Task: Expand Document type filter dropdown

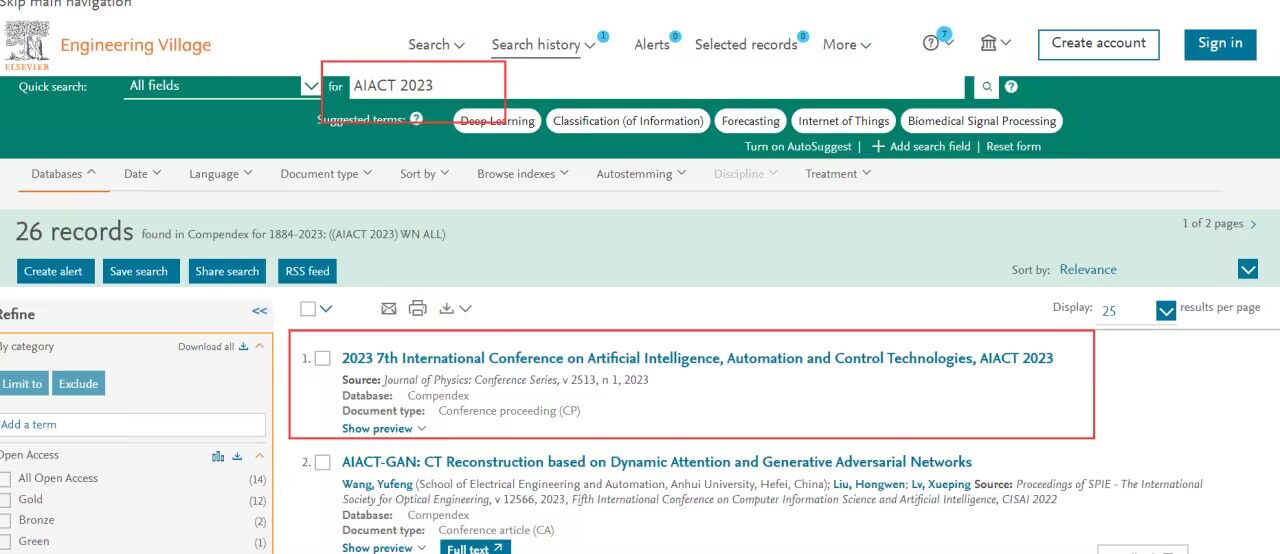Action: tap(326, 174)
